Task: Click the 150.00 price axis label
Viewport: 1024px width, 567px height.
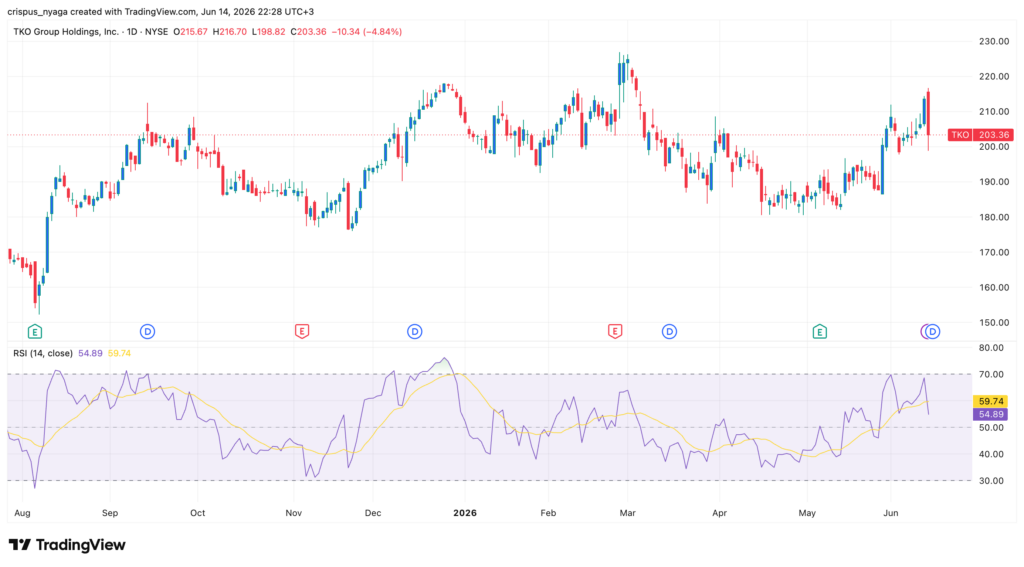Action: 994,323
